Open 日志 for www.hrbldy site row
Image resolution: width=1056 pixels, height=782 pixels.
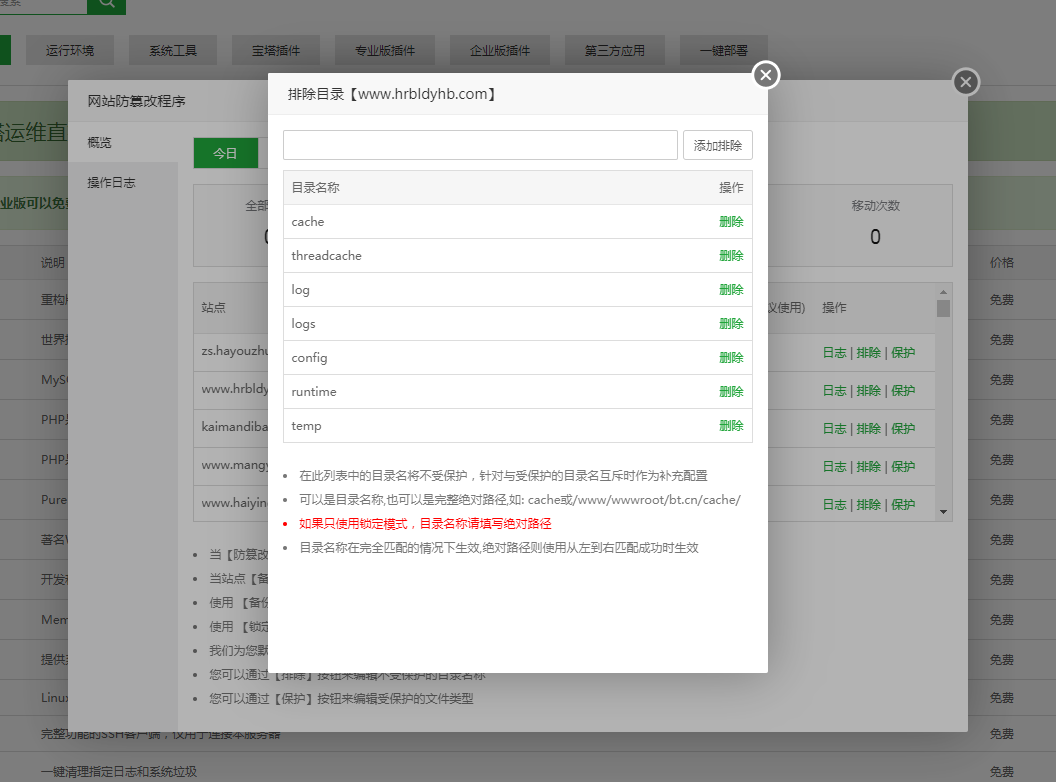[834, 391]
